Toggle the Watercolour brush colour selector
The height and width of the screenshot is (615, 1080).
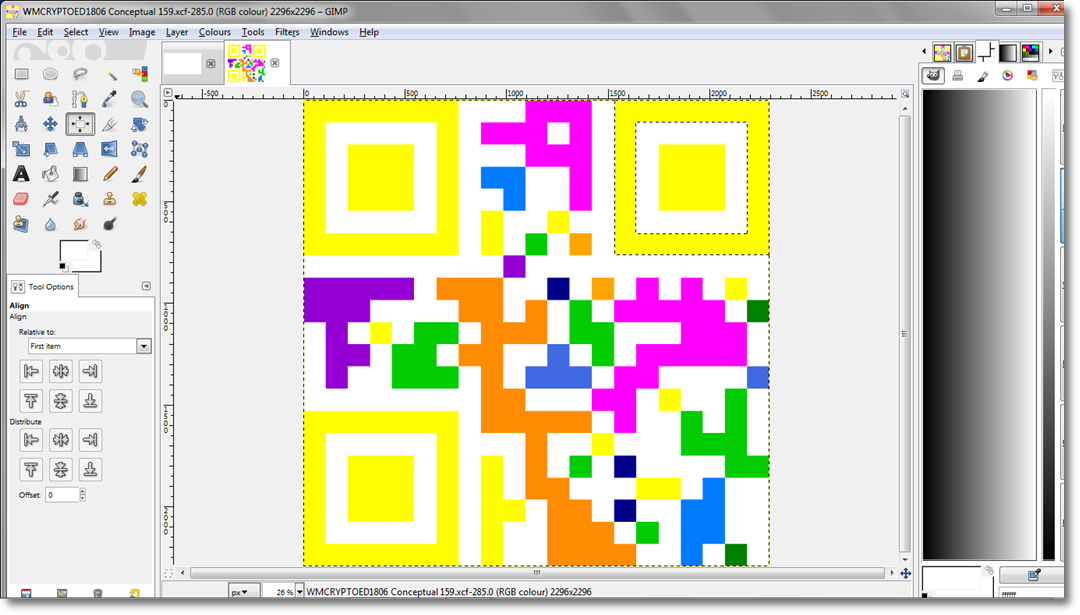(983, 76)
